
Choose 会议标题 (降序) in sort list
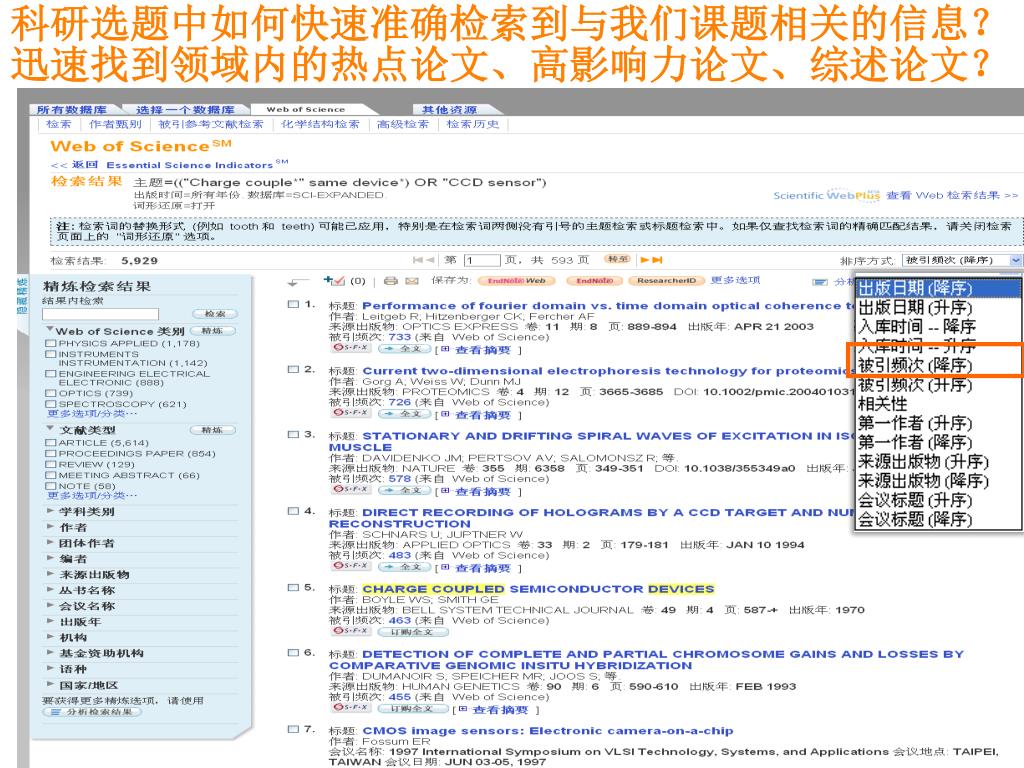click(938, 520)
